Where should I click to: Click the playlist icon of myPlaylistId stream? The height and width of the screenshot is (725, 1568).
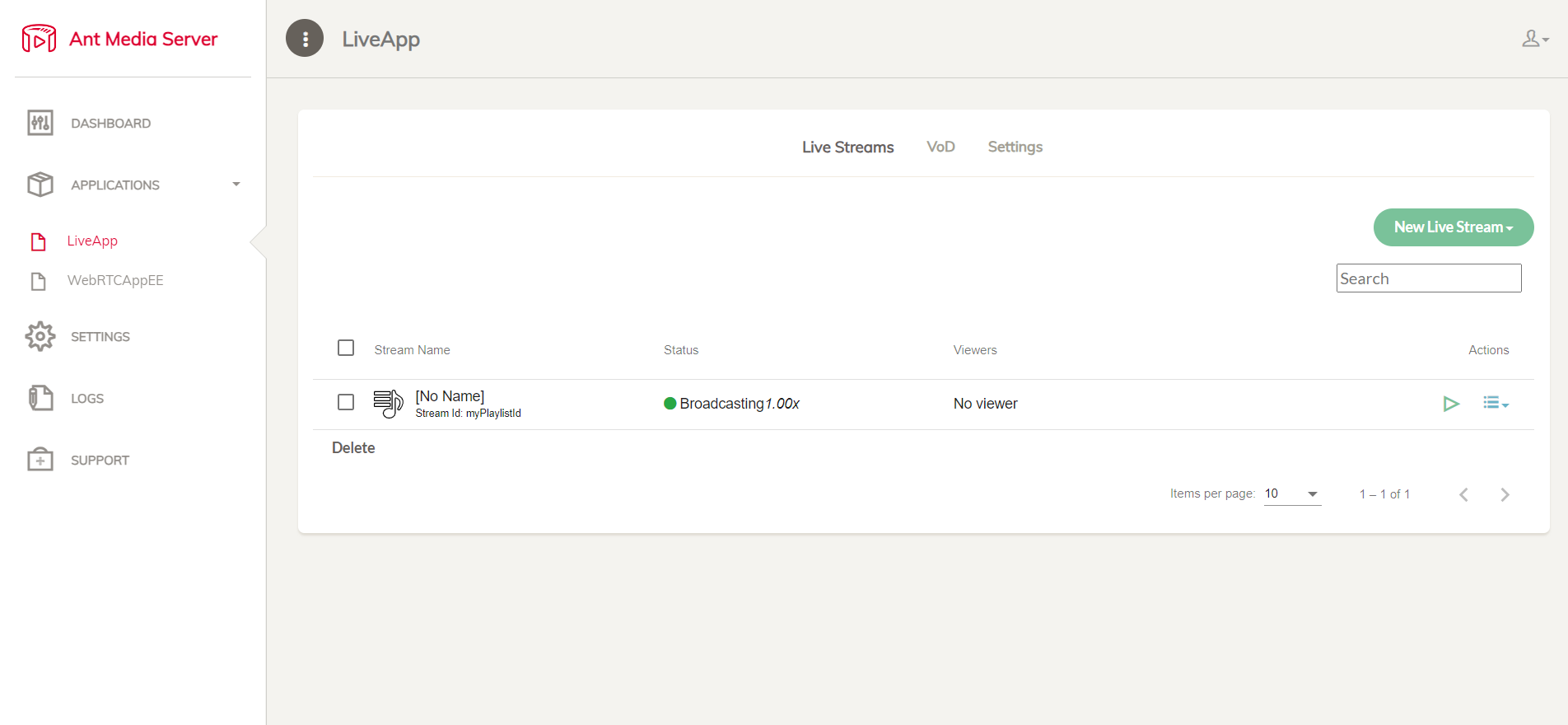[388, 404]
